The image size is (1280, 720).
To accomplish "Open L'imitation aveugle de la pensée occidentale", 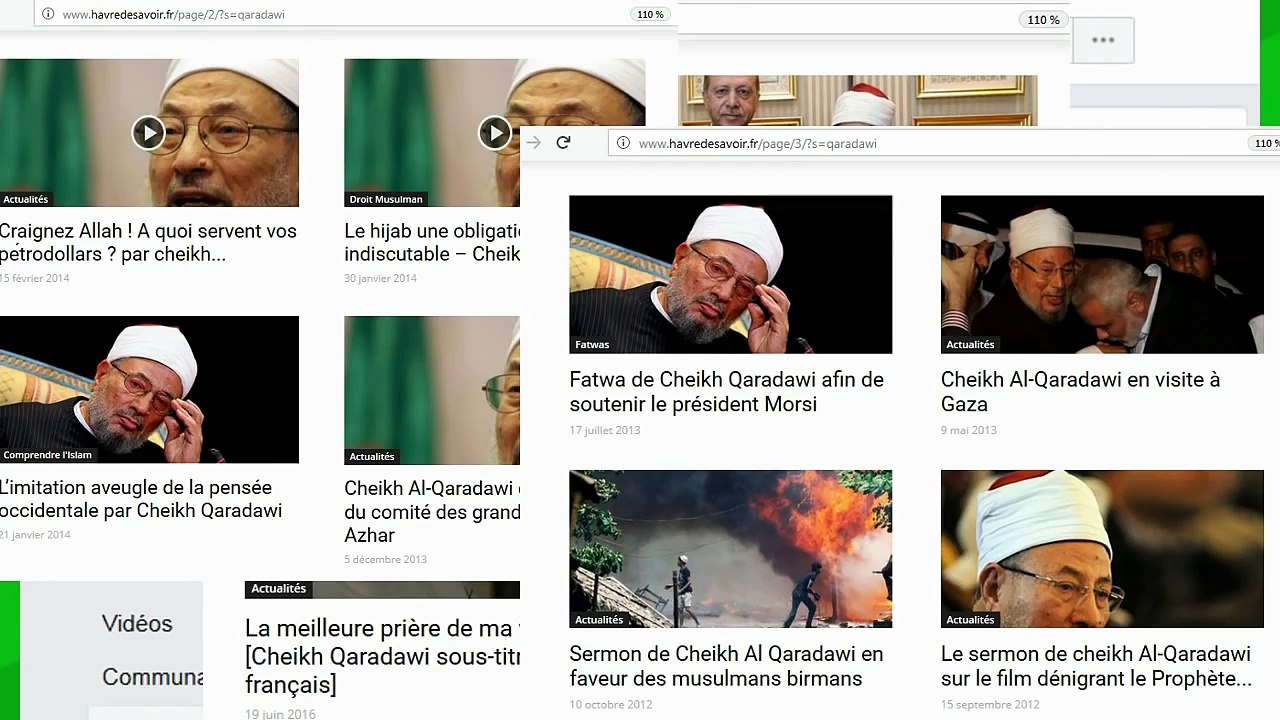I will 141,499.
